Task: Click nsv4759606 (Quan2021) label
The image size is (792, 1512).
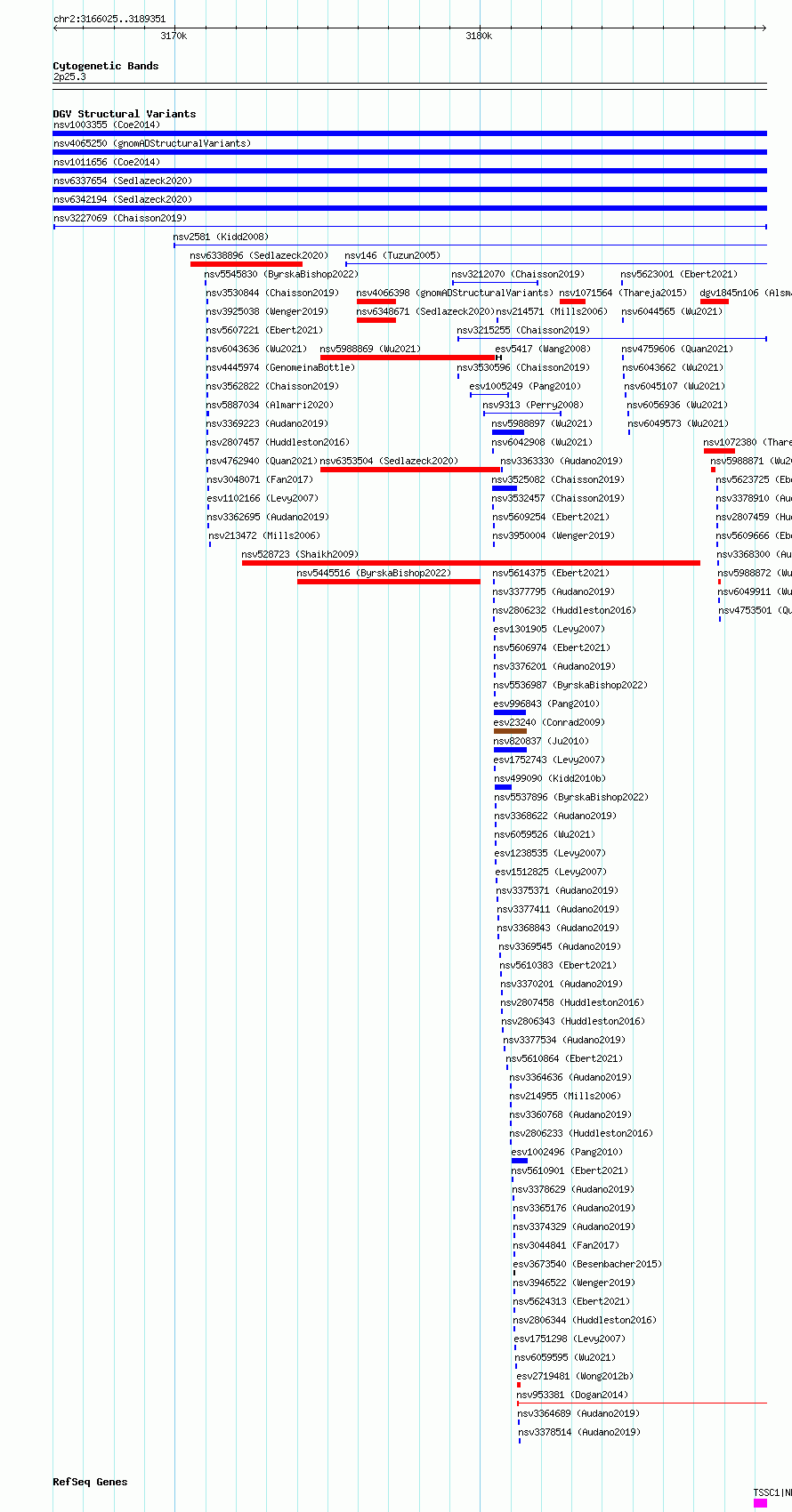Action: tap(678, 349)
